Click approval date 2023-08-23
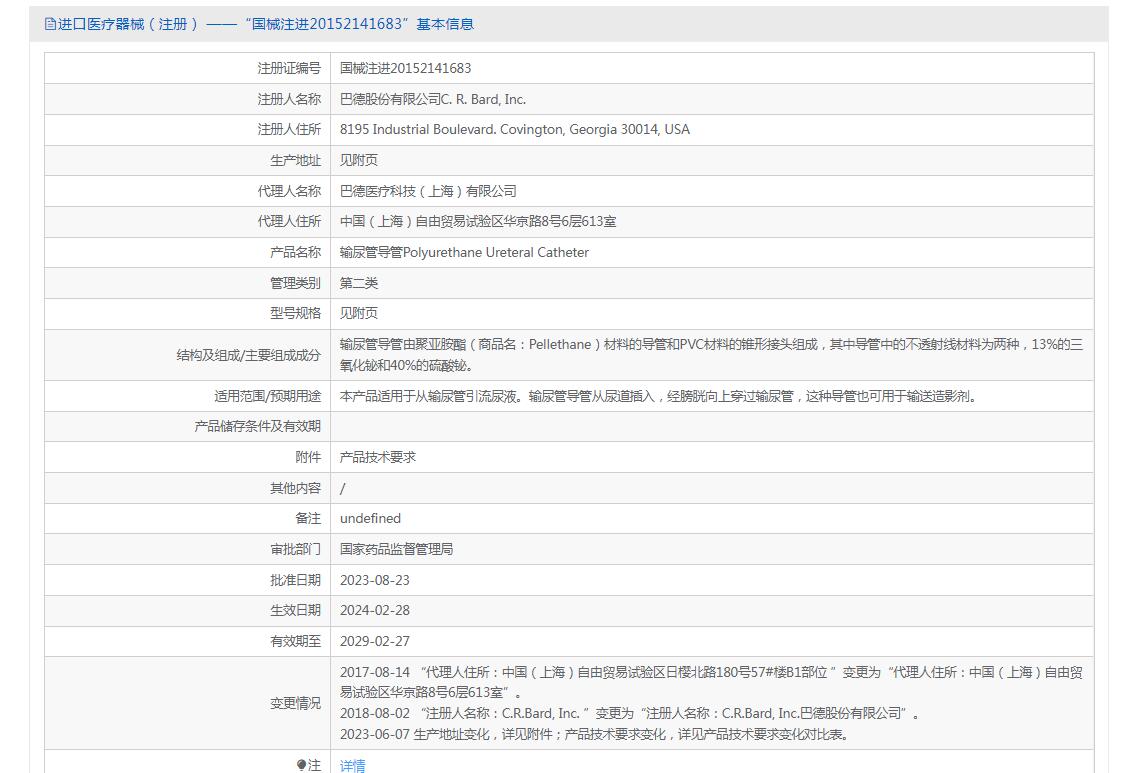The width and height of the screenshot is (1141, 773). [x=375, y=580]
